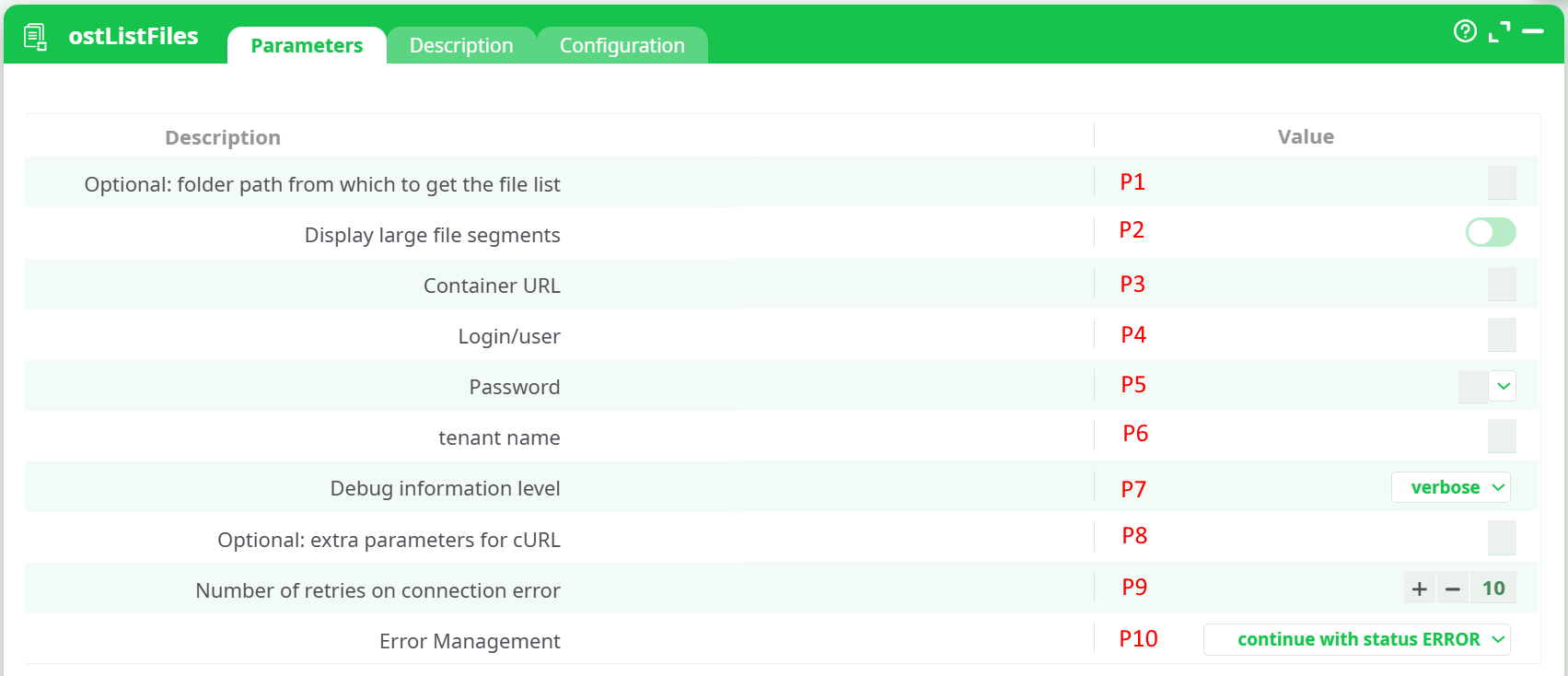The width and height of the screenshot is (1568, 676).
Task: Click the Password value input box
Action: pyautogui.click(x=1472, y=386)
